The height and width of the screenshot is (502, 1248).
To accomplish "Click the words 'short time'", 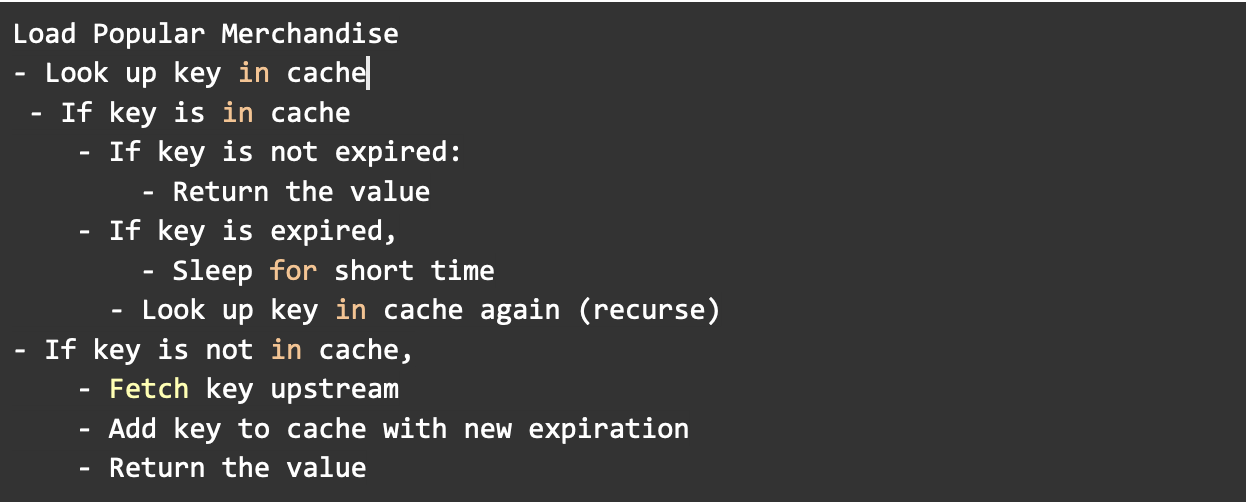I will tap(415, 271).
